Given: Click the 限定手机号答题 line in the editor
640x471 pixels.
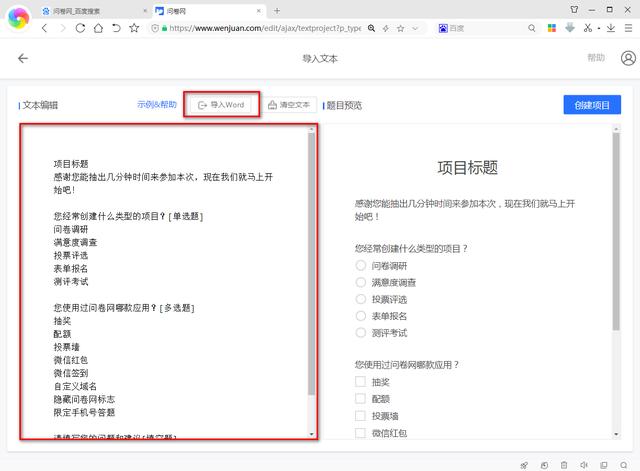Looking at the screenshot, I should point(84,412).
